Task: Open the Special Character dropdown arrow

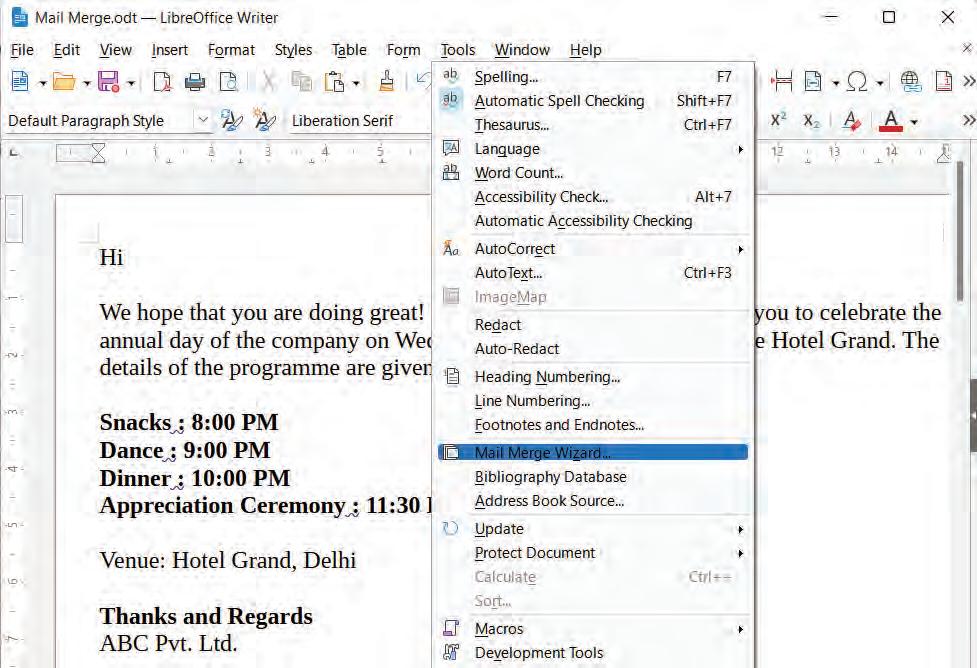Action: pos(880,83)
